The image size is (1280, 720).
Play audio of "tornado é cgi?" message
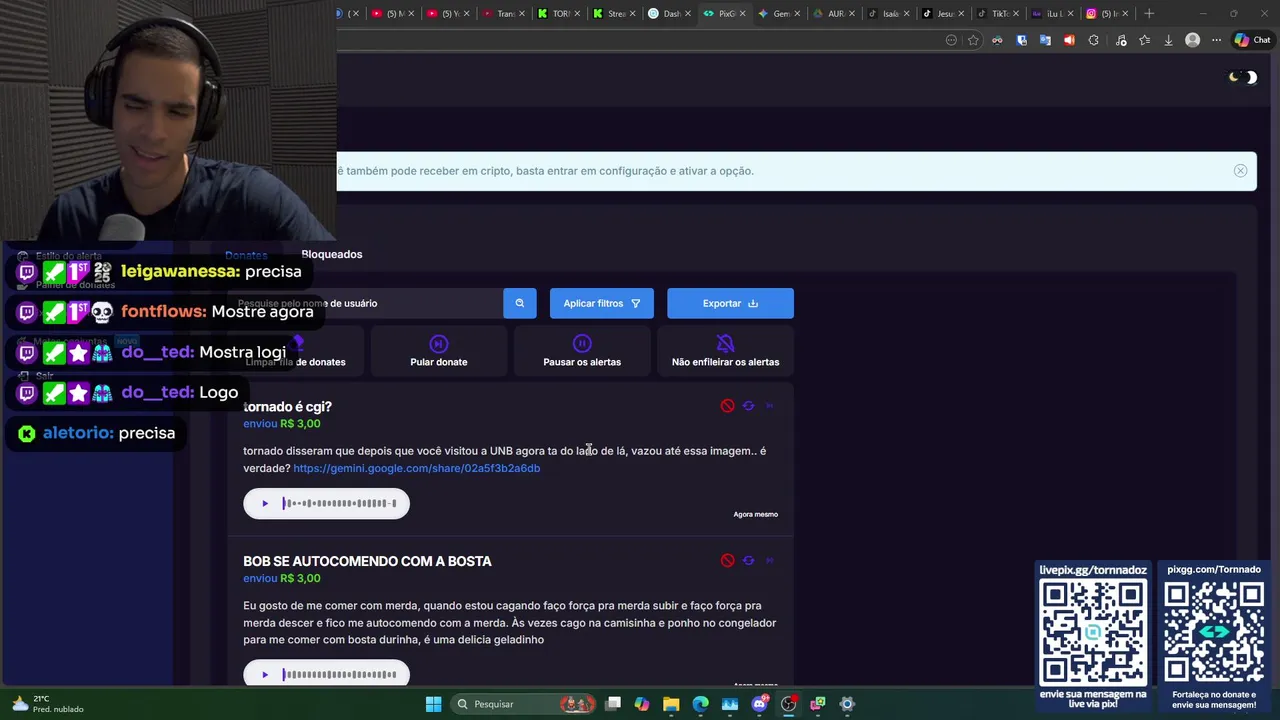click(265, 503)
